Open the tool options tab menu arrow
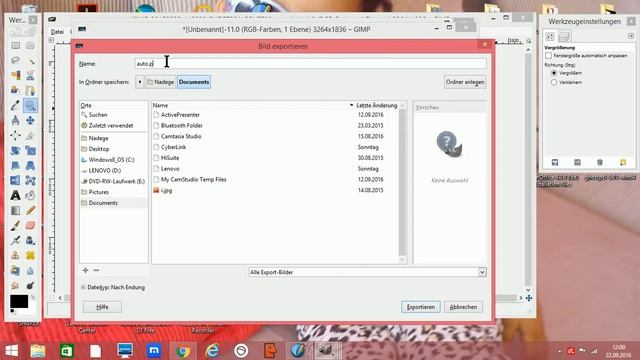Image resolution: width=640 pixels, height=360 pixels. (x=631, y=36)
